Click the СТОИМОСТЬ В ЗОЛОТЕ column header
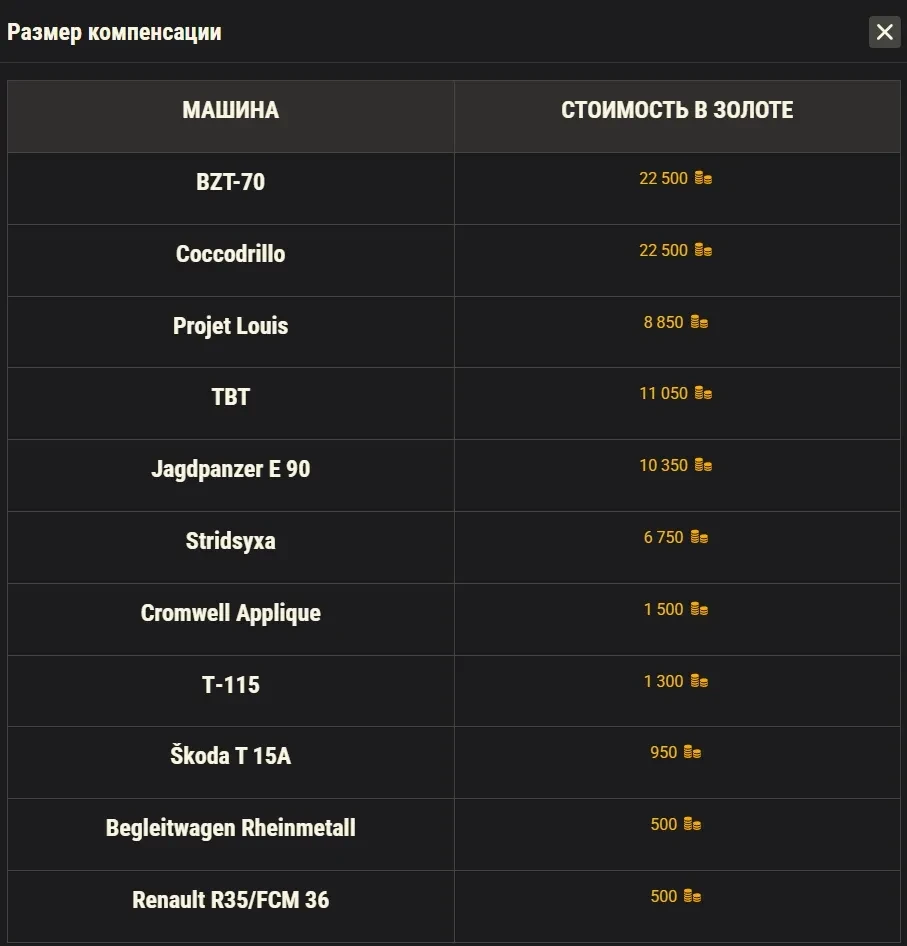 (x=677, y=111)
